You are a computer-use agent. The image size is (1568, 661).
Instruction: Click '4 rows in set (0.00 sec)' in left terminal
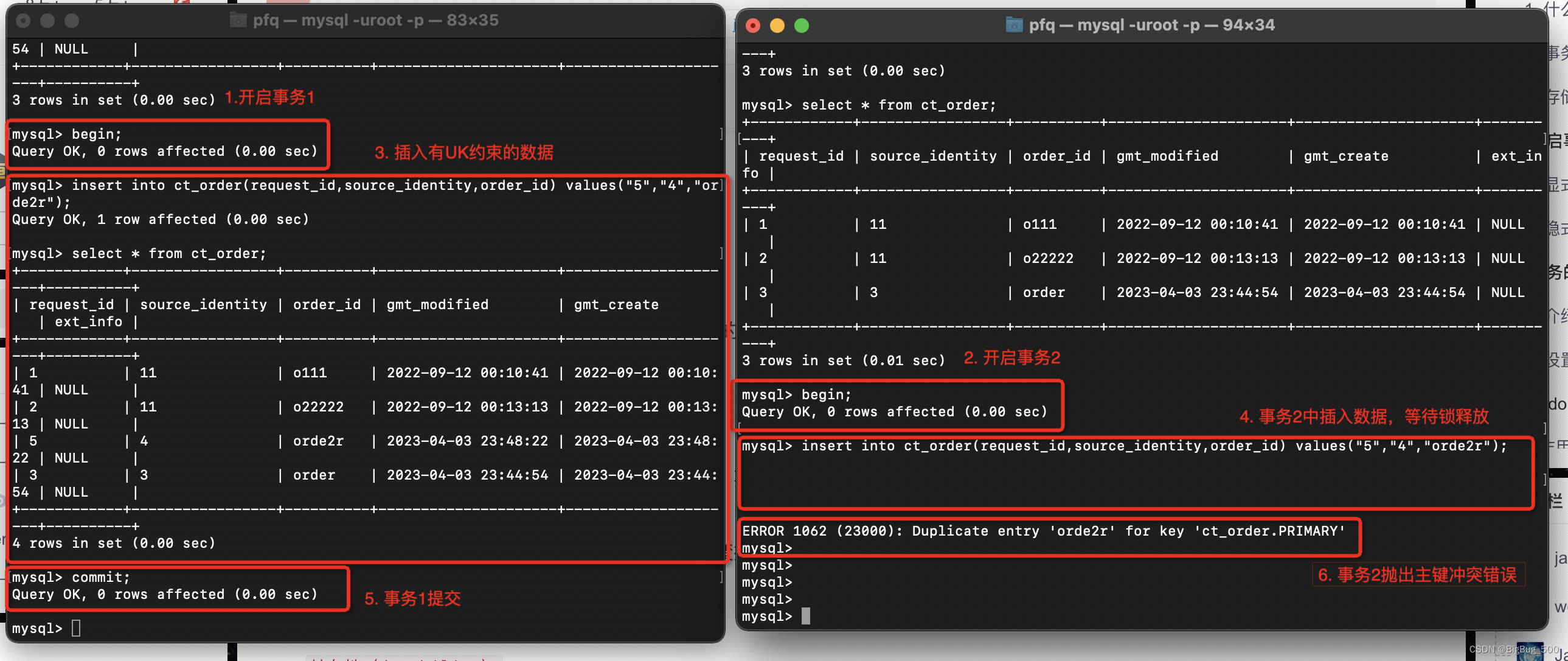point(114,543)
